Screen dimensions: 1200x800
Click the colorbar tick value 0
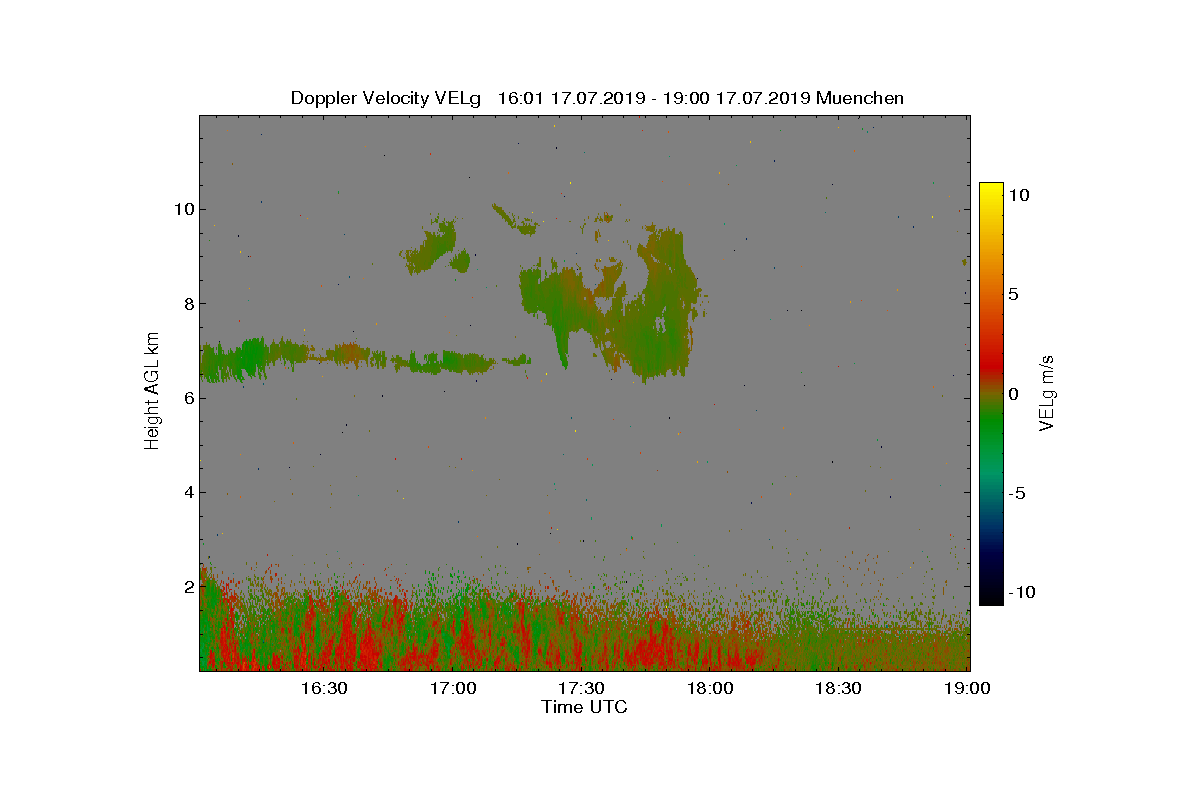coord(1013,394)
